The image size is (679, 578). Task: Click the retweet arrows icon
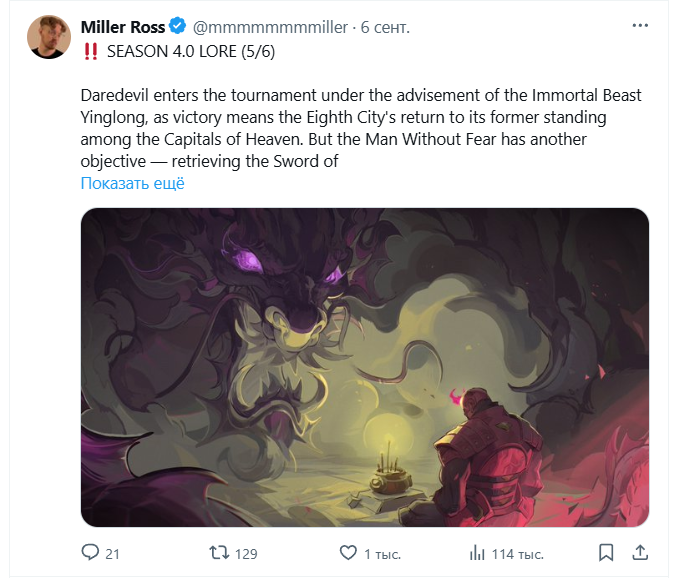tap(219, 552)
